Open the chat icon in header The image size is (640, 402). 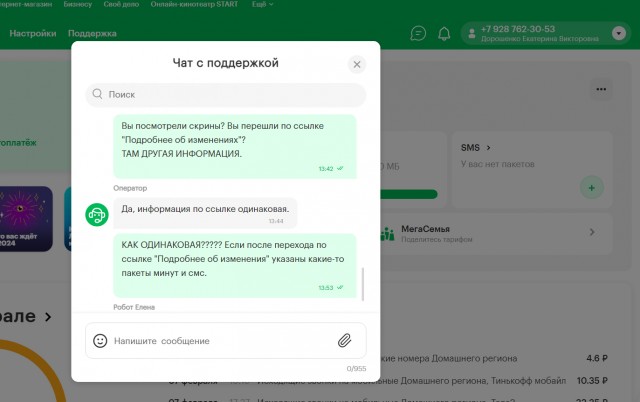[x=418, y=33]
